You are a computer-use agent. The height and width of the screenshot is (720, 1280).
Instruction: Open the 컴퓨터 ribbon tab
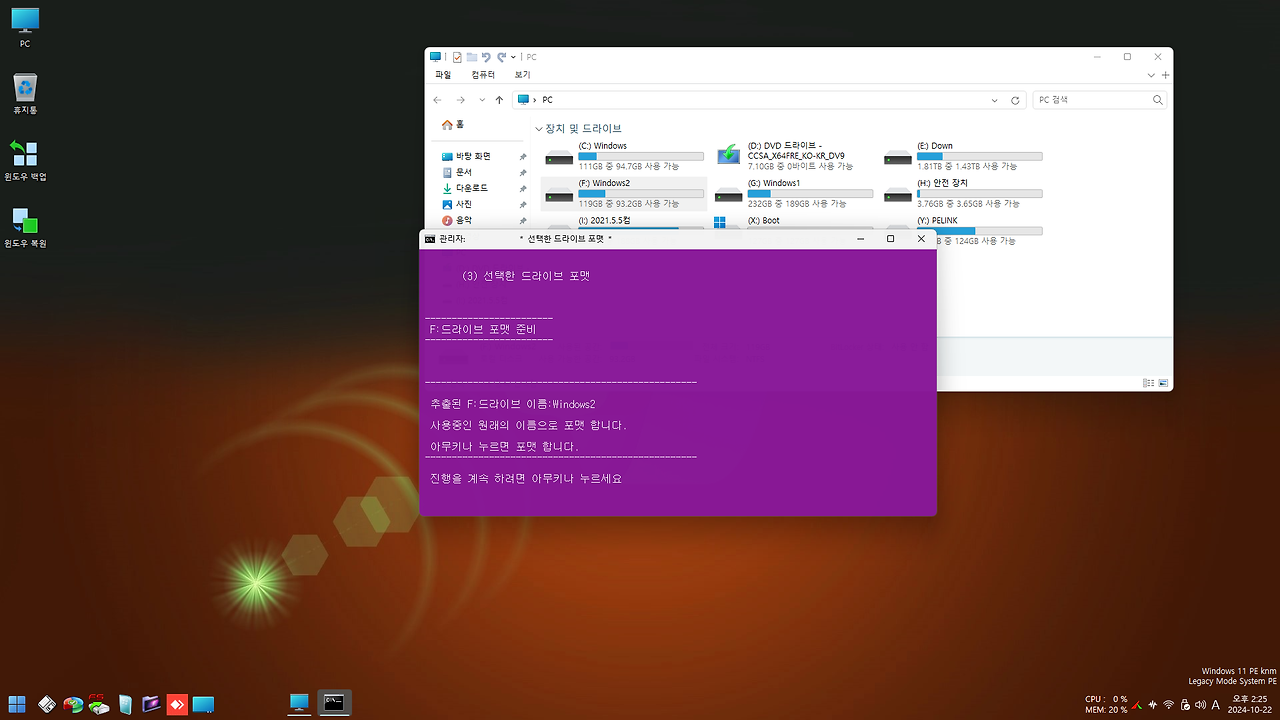(483, 75)
